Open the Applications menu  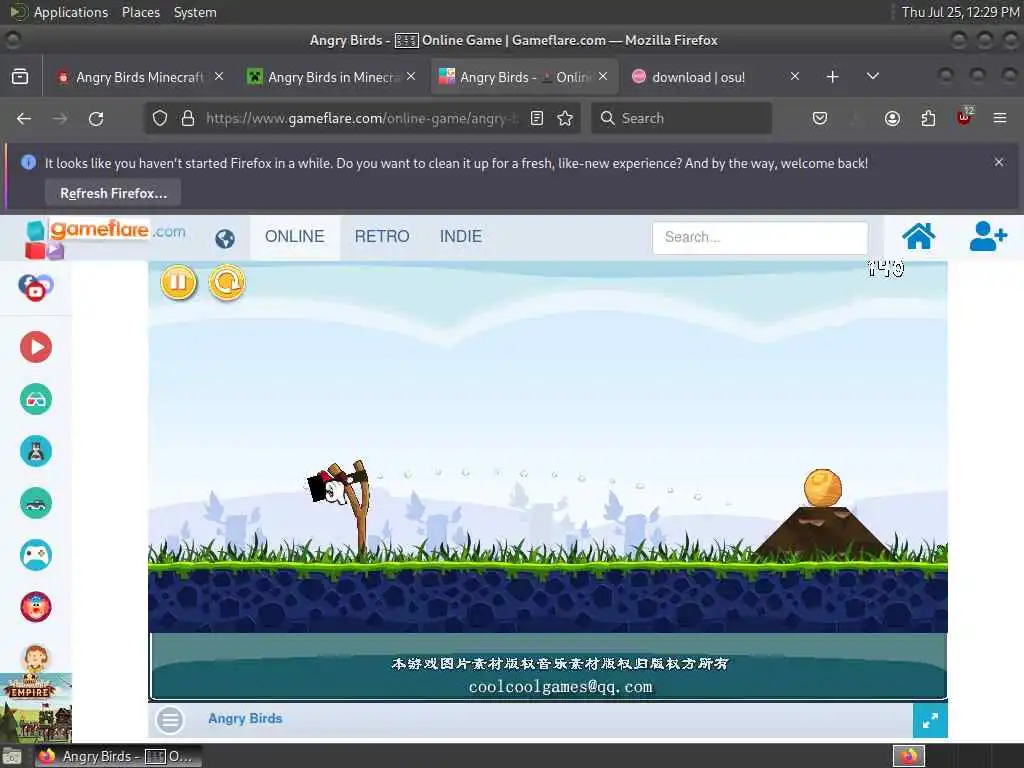(71, 12)
